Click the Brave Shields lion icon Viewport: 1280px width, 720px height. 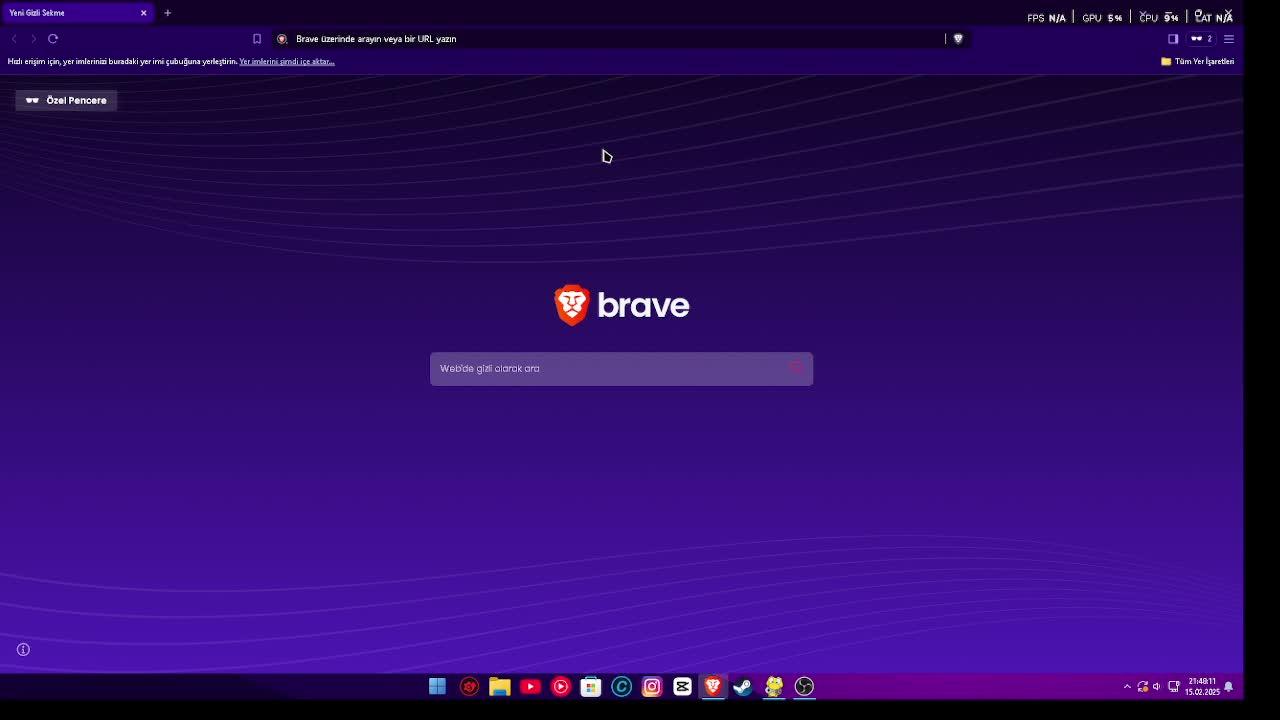958,39
